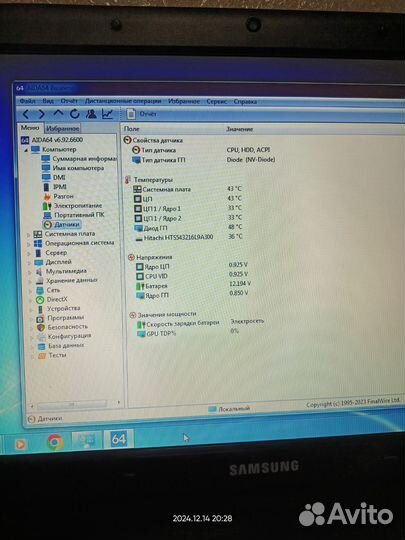Open the graph chart toolbar icon
The image size is (405, 540).
click(x=107, y=114)
